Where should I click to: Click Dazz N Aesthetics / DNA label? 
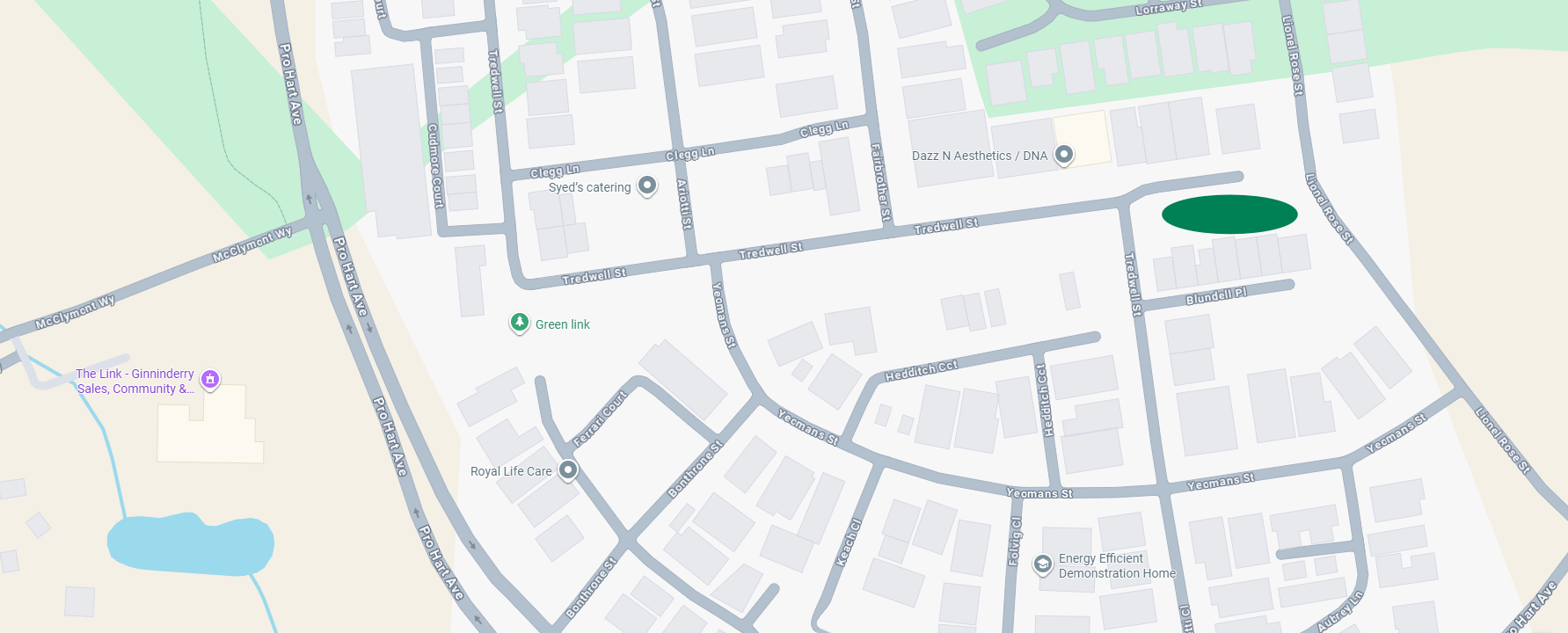click(x=980, y=156)
